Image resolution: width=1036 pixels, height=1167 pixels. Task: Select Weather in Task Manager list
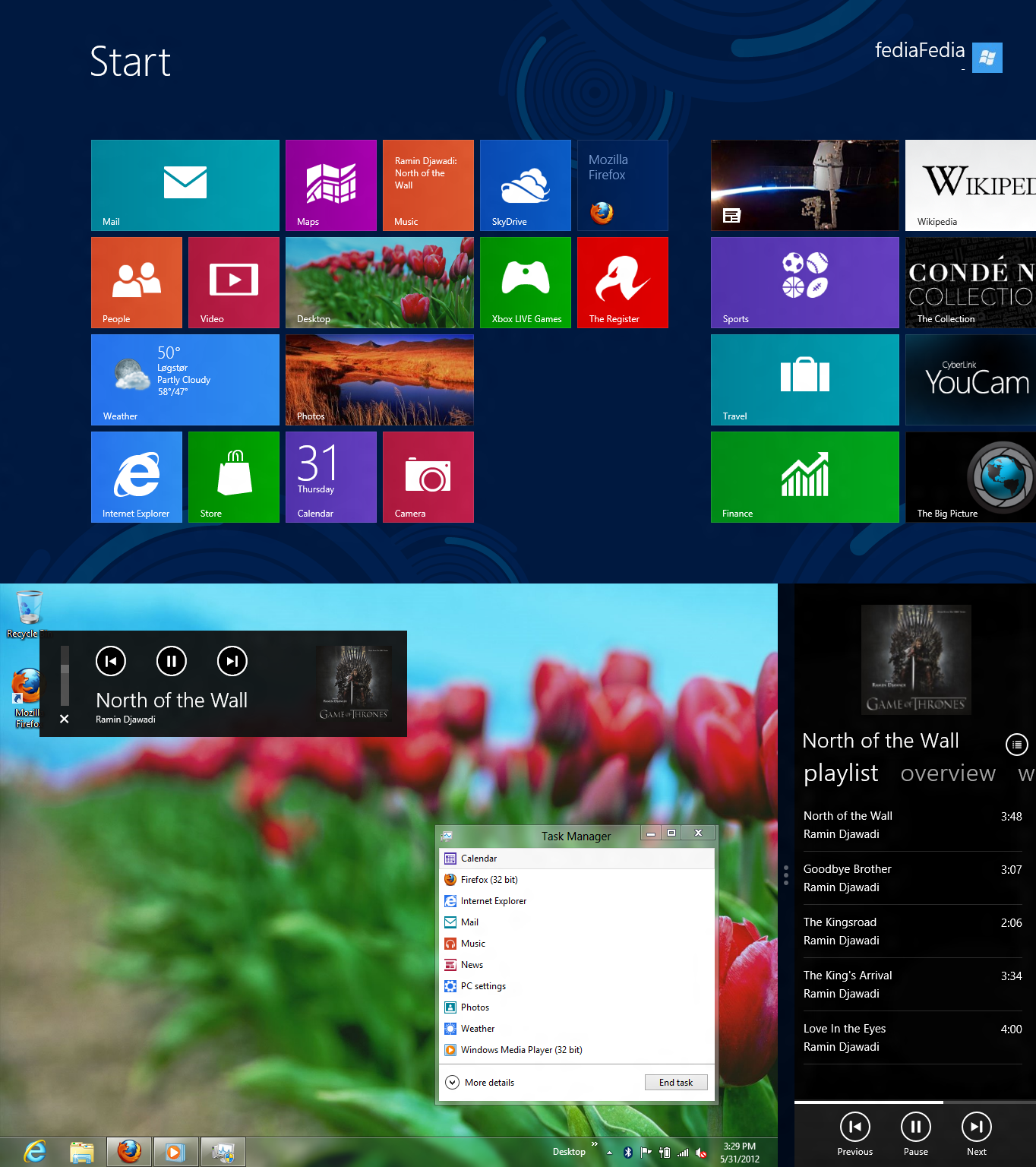click(577, 1029)
